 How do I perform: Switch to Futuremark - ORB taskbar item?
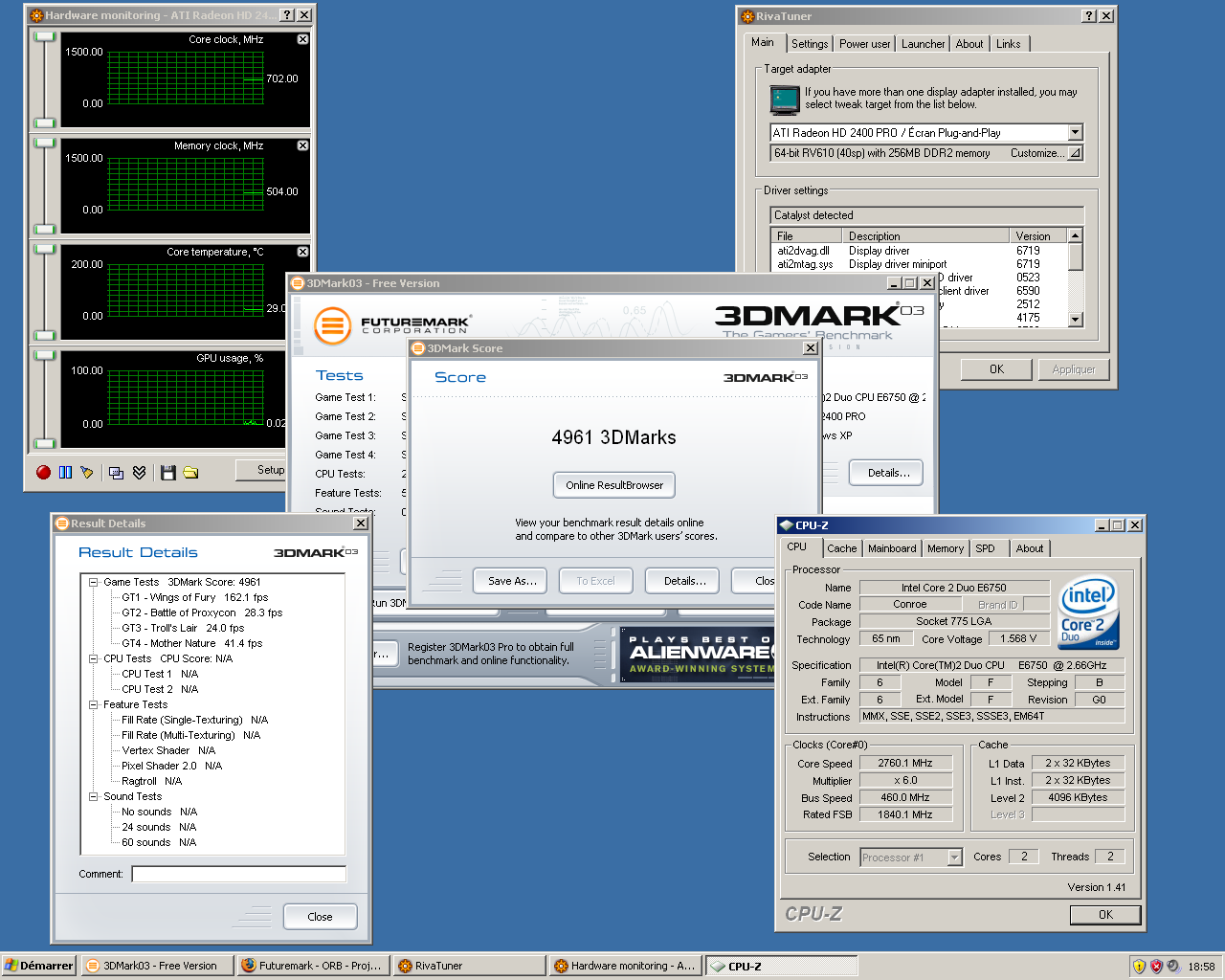[313, 966]
